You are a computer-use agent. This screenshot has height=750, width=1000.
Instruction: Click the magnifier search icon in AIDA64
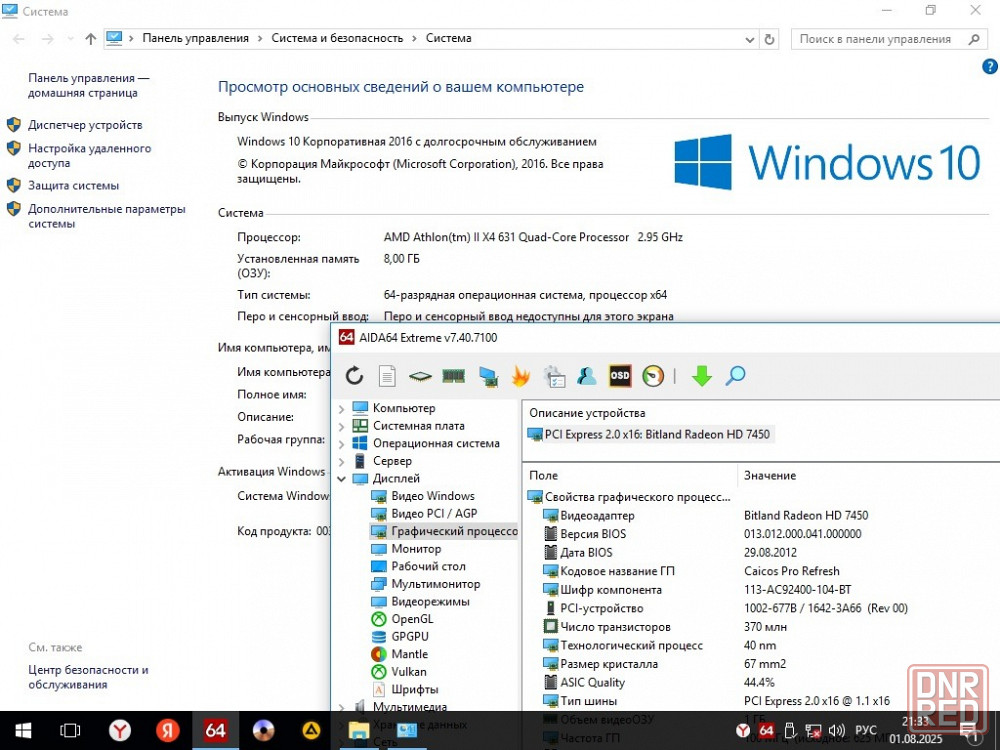click(x=735, y=375)
